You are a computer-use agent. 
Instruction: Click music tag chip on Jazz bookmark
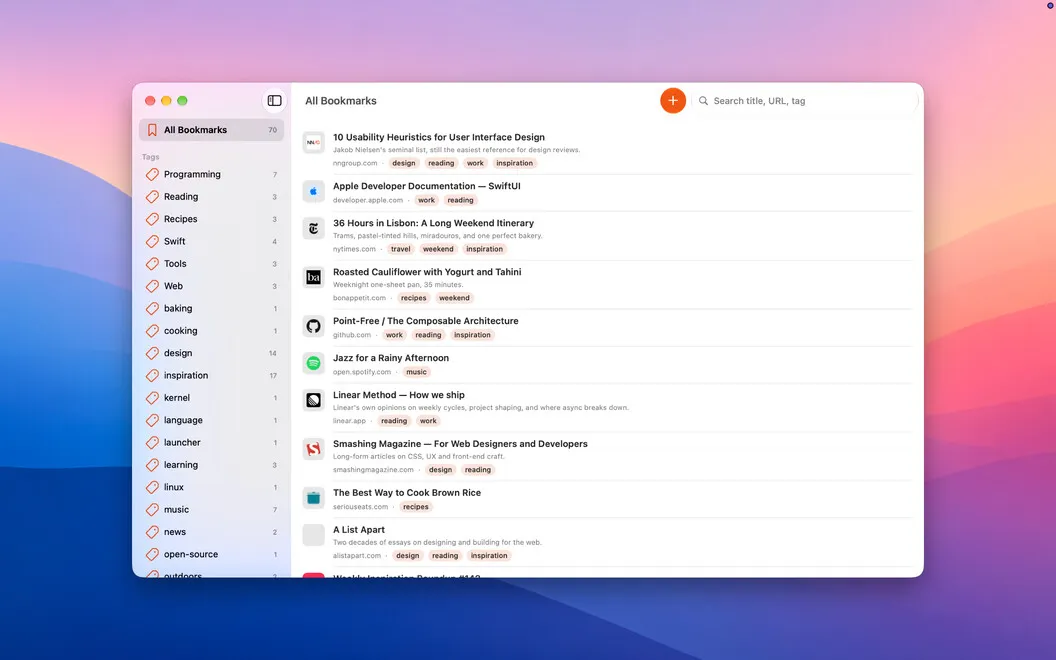click(416, 372)
